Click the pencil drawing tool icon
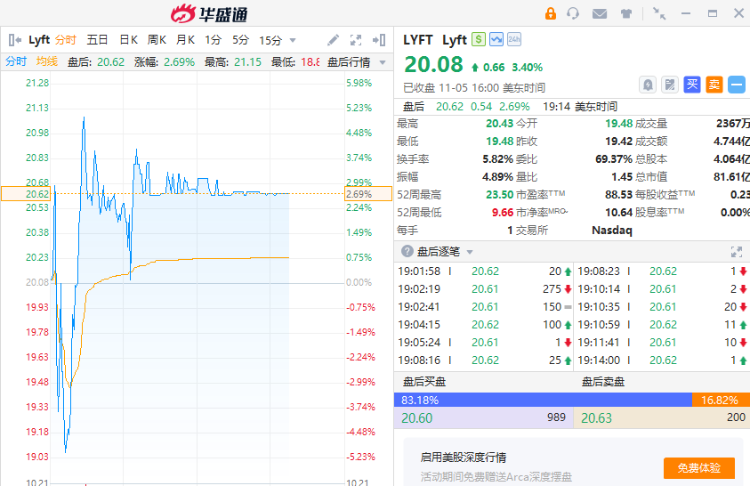The image size is (750, 486). coord(333,40)
